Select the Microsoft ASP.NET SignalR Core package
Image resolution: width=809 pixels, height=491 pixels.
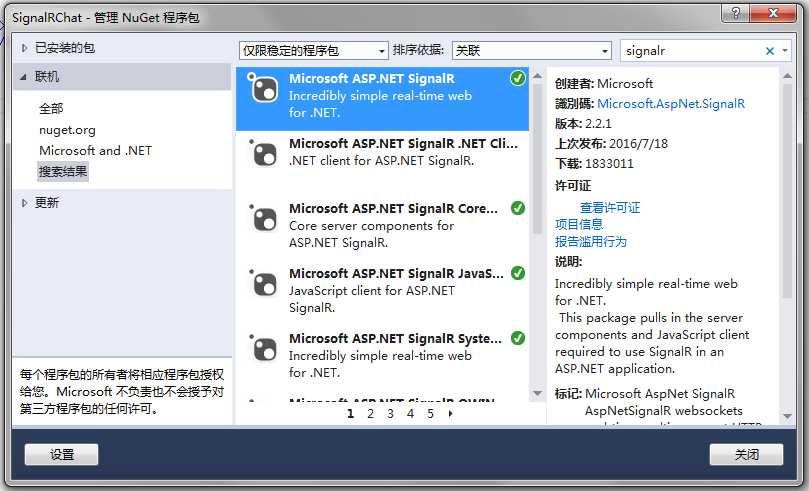tap(382, 229)
